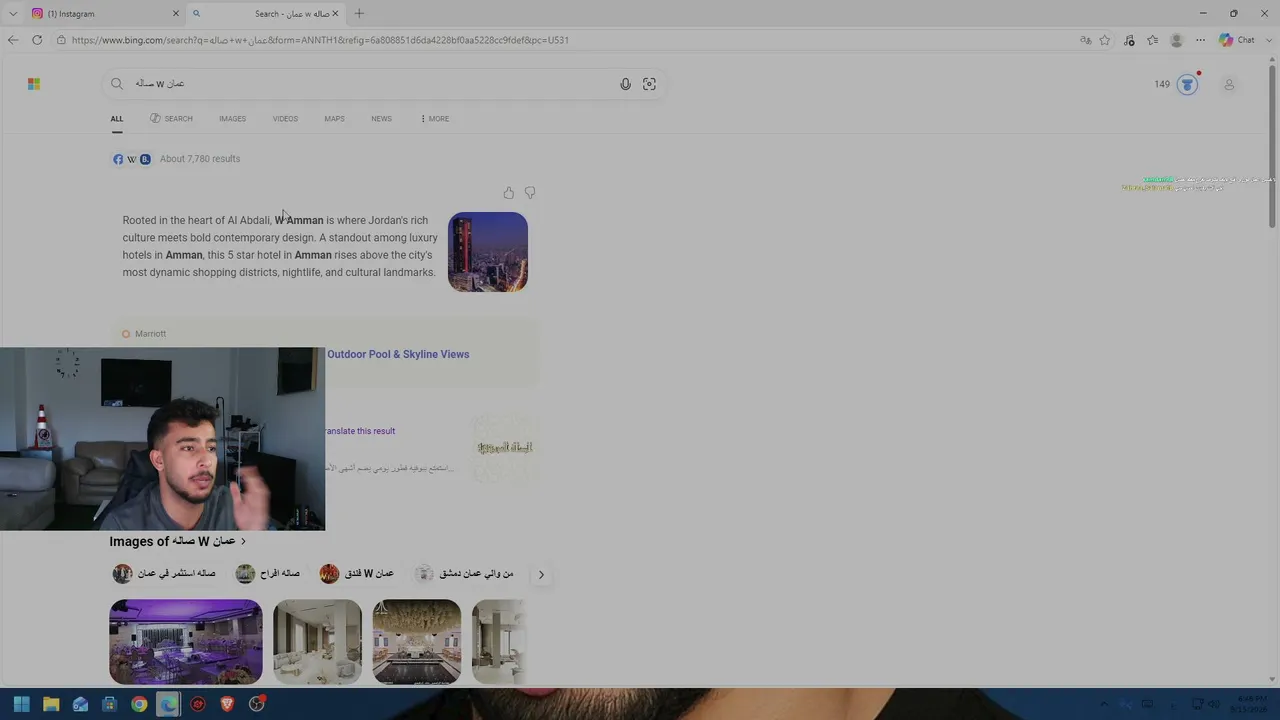
Task: Open the result sources icons cluster
Action: 131,159
